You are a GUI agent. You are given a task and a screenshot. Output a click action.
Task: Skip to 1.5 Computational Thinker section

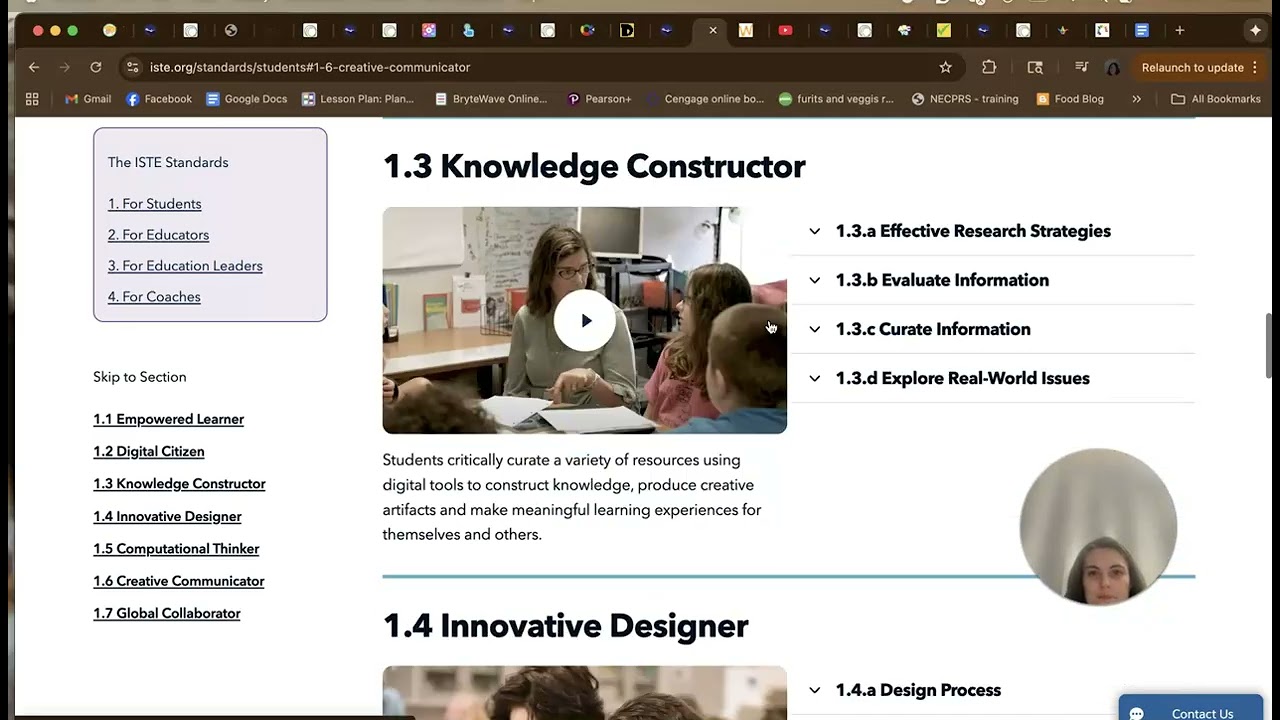(176, 549)
